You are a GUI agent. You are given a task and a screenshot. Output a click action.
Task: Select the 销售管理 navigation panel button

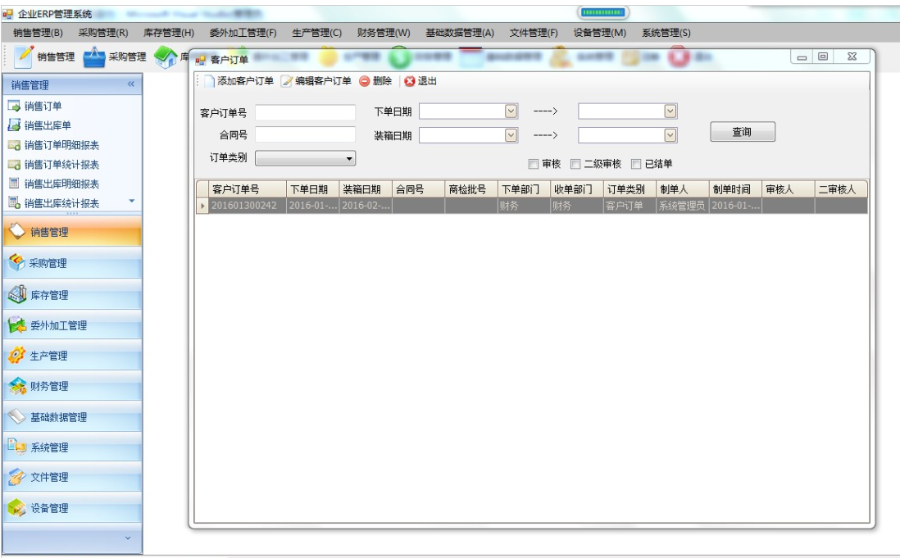point(72,232)
